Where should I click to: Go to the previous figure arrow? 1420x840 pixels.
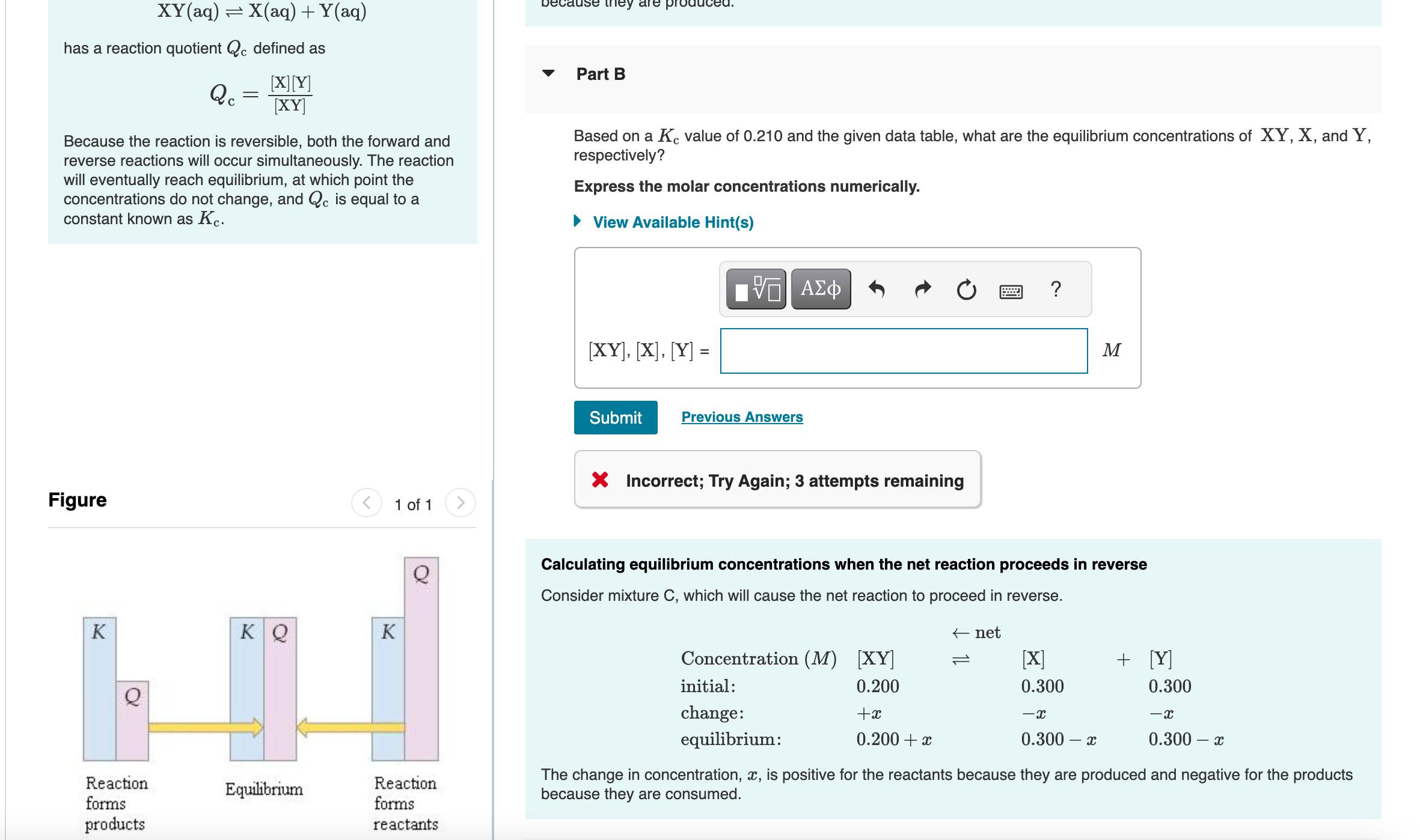[366, 503]
